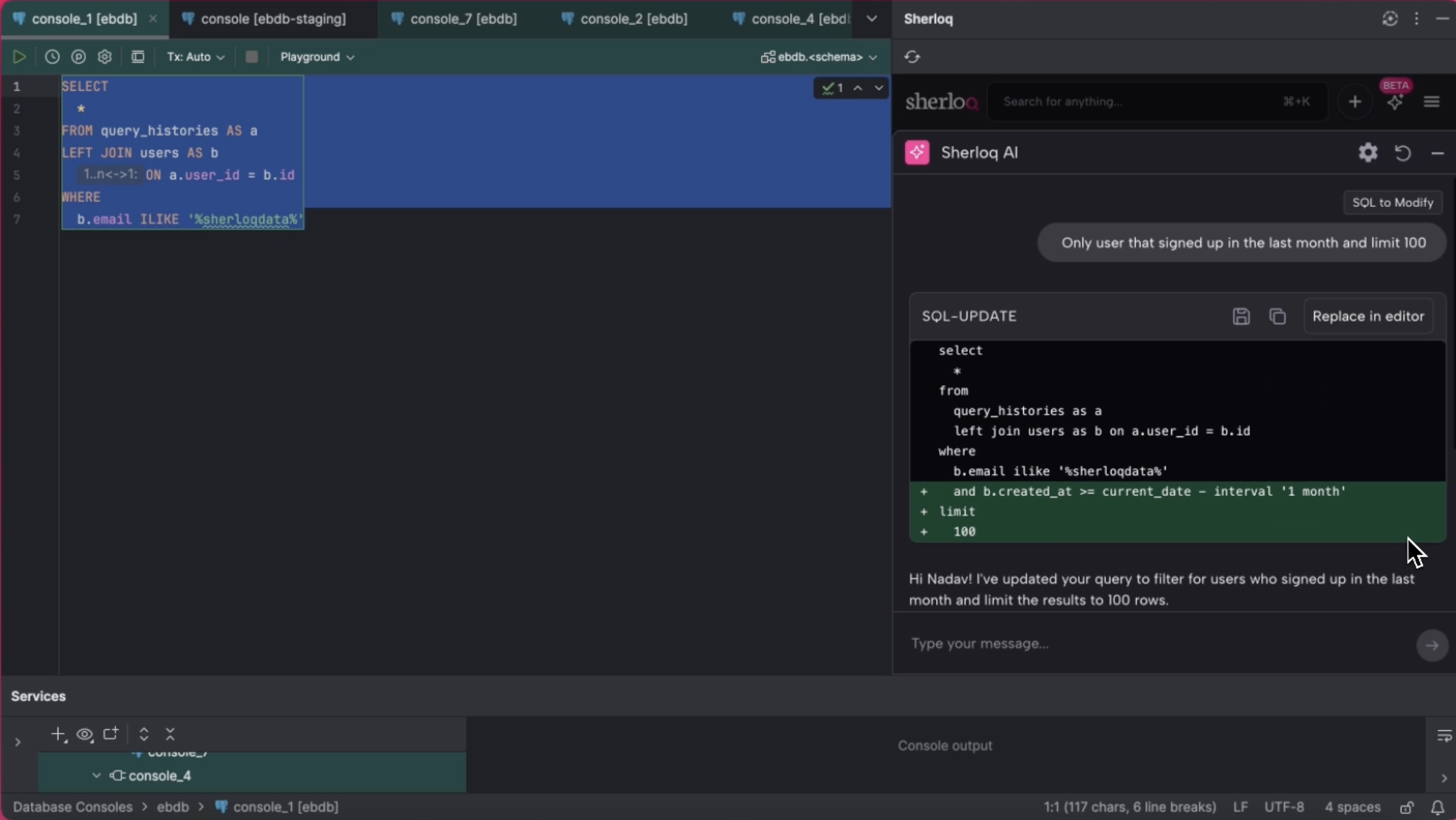
Task: Click the save icon next to SQL-UPDATE
Action: click(x=1241, y=316)
